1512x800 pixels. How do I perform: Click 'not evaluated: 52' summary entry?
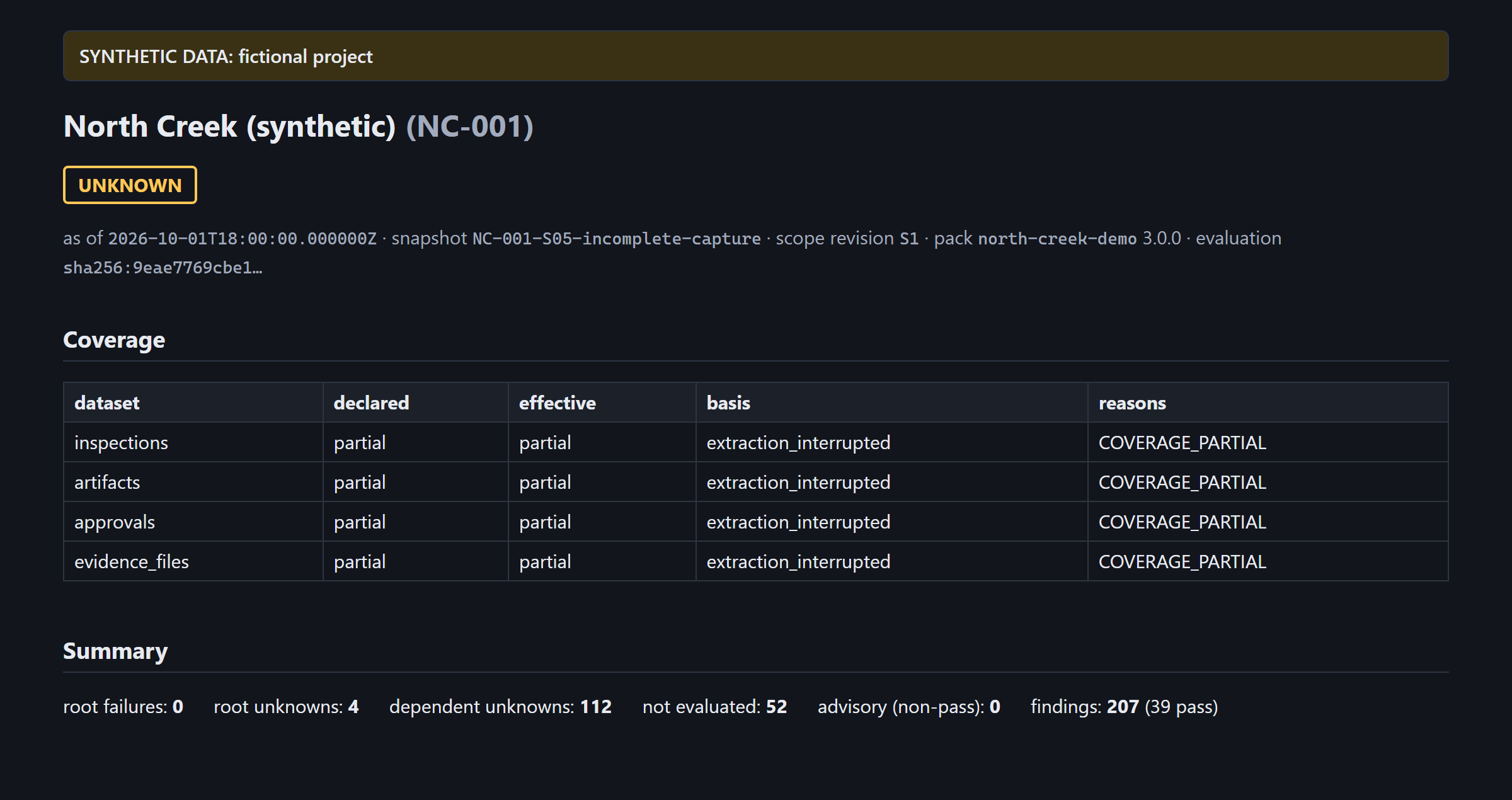point(714,707)
